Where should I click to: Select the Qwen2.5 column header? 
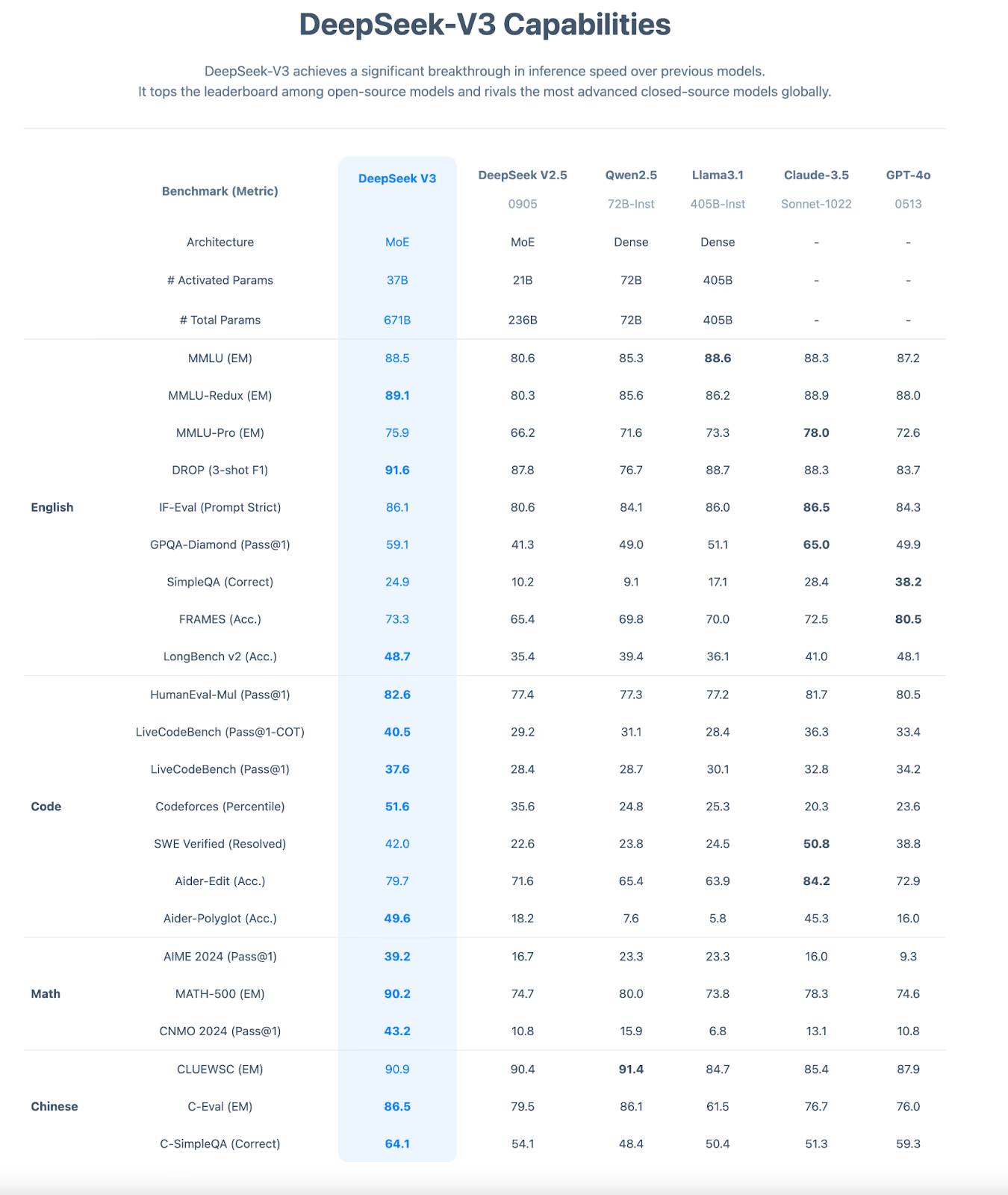(631, 175)
